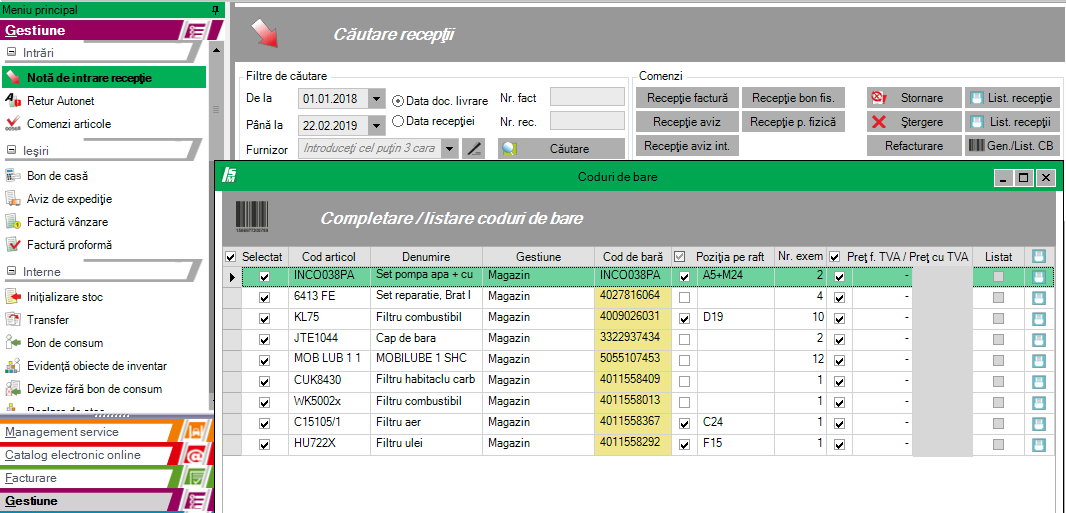1066x513 pixels.
Task: Click the Căutare button
Action: (x=562, y=149)
